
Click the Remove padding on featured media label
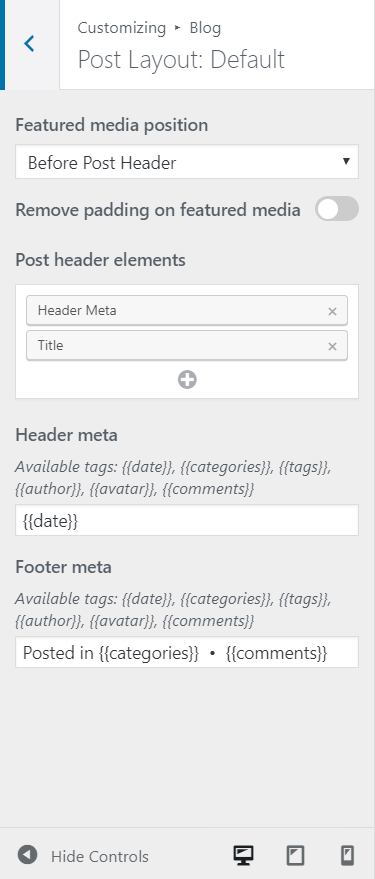pos(158,210)
